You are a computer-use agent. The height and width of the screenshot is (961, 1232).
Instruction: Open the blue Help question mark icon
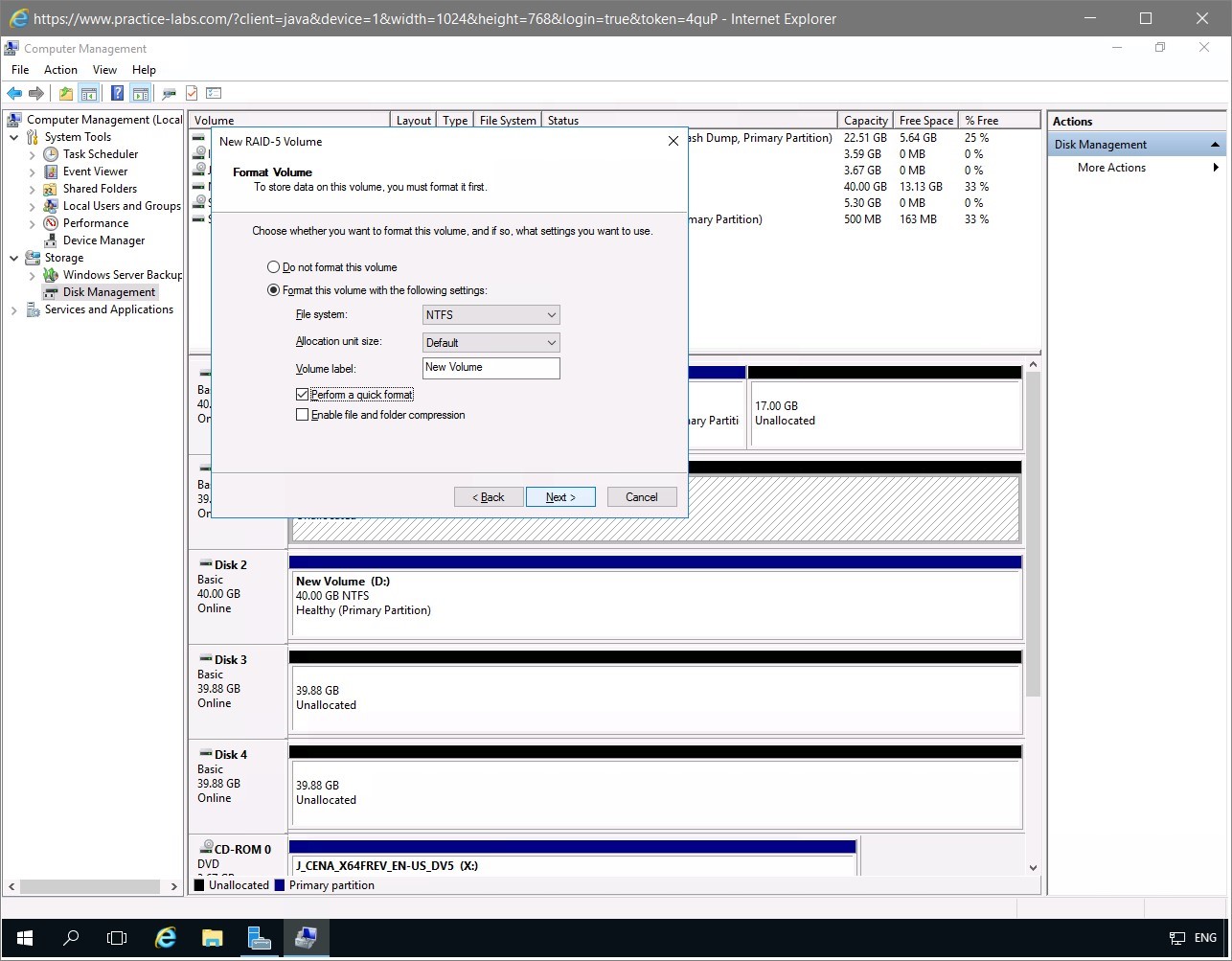coord(117,93)
